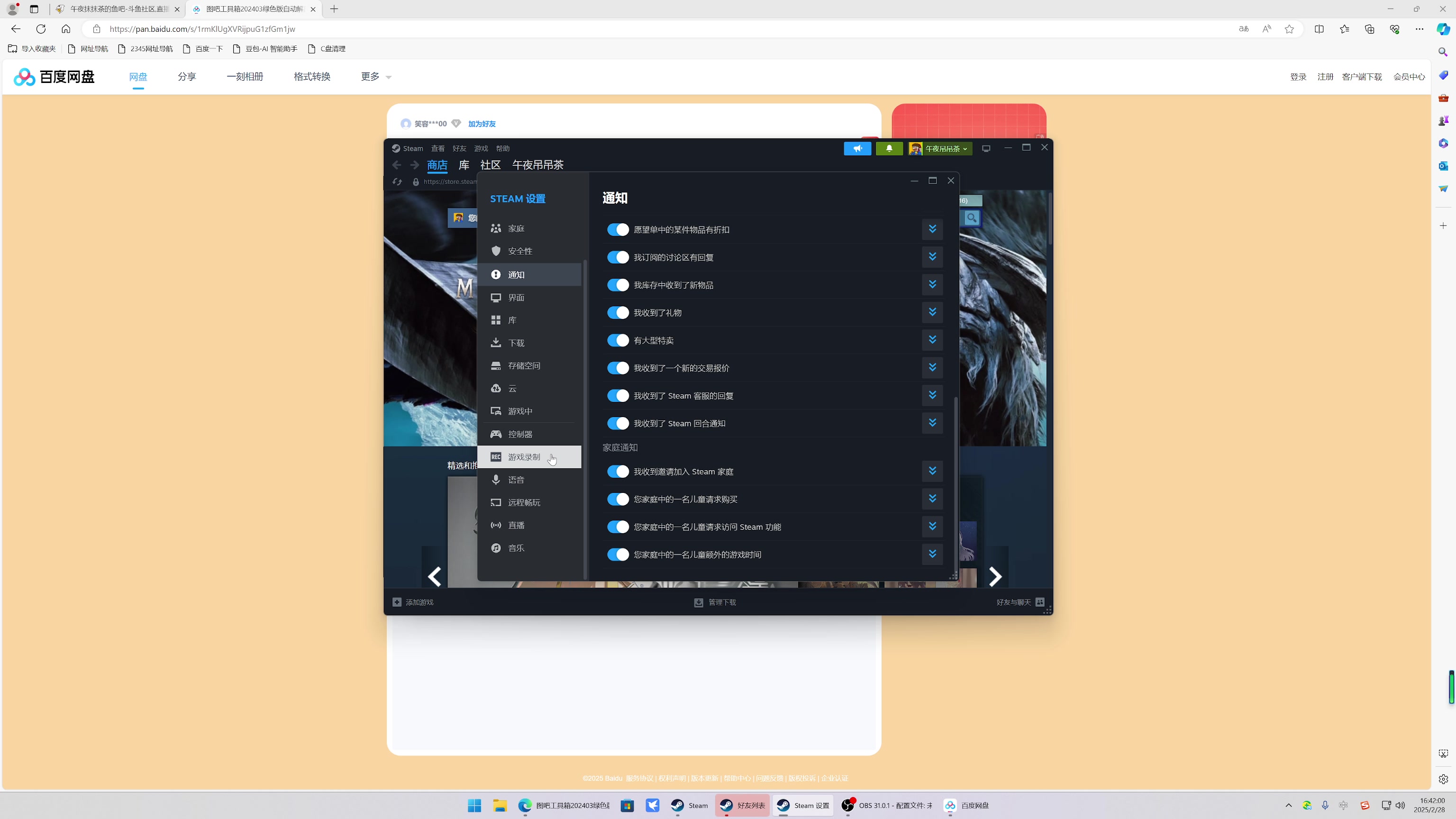This screenshot has height=819, width=1456.
Task: Click 添加游戏 in Steam footer
Action: (413, 602)
